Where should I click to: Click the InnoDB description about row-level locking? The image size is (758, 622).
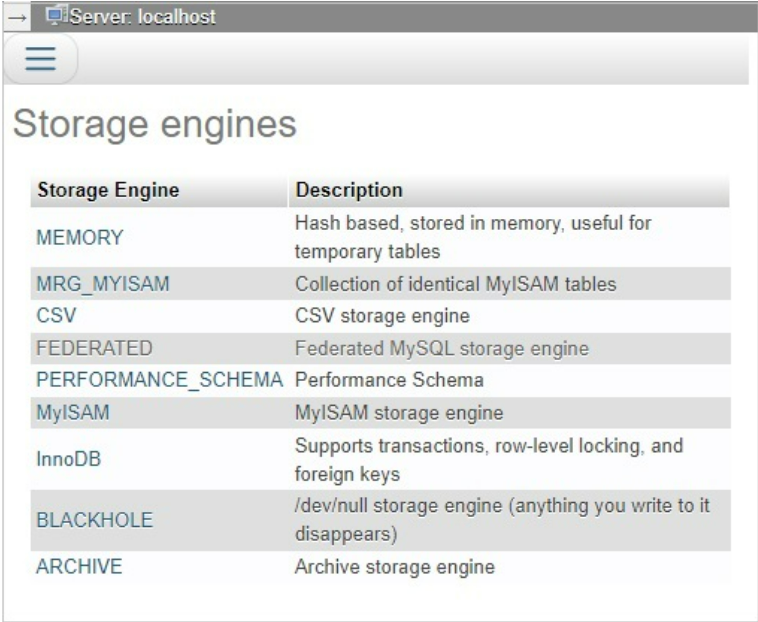[488, 459]
